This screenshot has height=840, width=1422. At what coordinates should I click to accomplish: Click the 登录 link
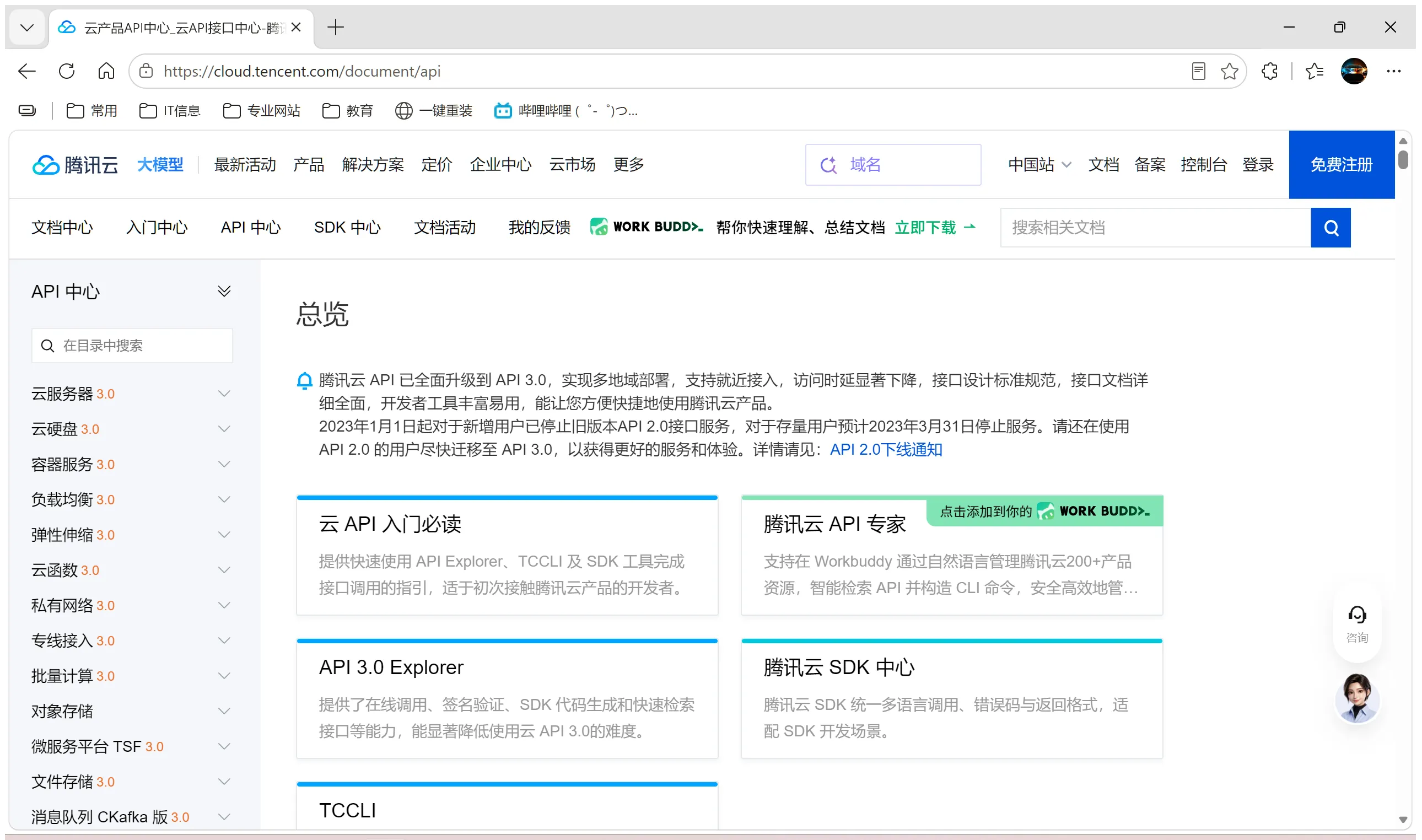coord(1257,165)
